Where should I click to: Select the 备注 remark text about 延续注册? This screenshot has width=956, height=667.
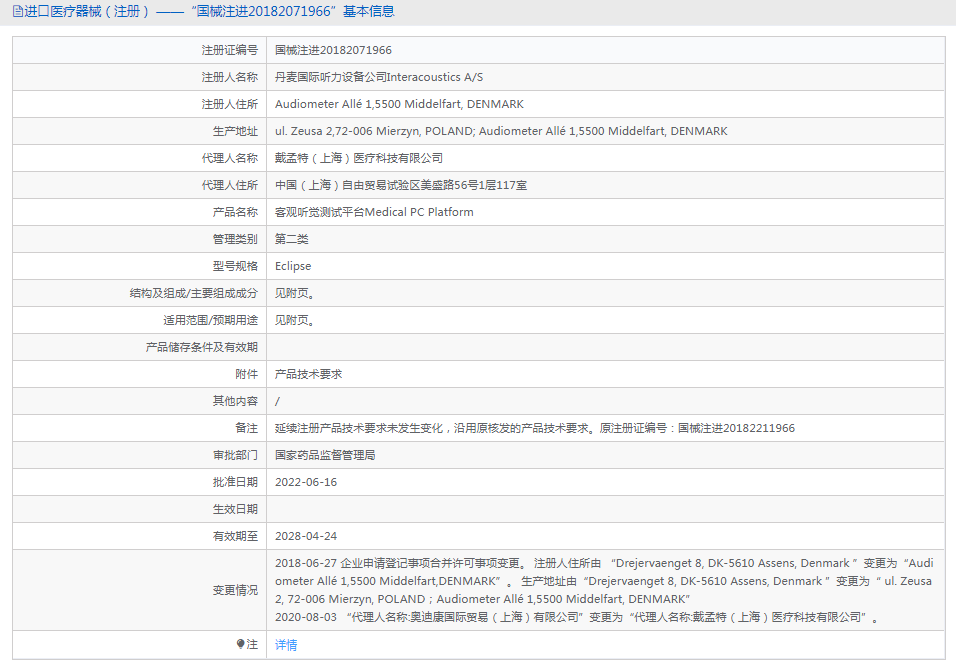[x=535, y=428]
